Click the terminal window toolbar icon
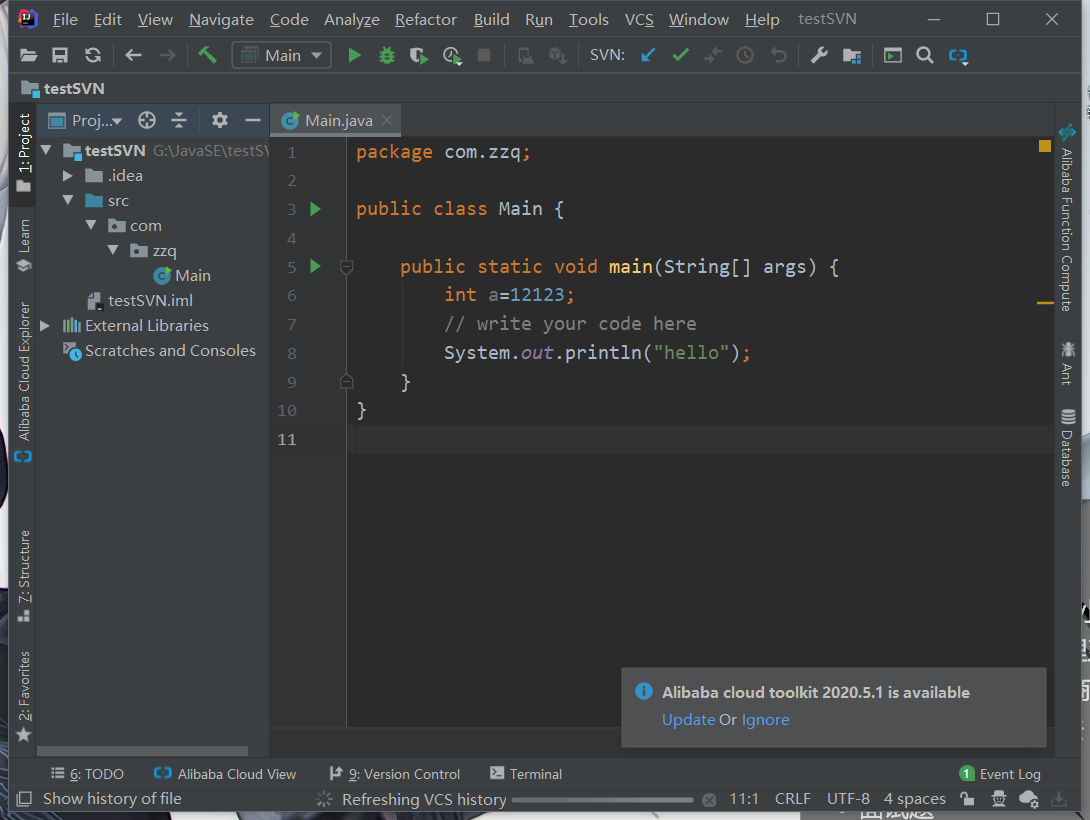The height and width of the screenshot is (820, 1090). click(x=893, y=55)
